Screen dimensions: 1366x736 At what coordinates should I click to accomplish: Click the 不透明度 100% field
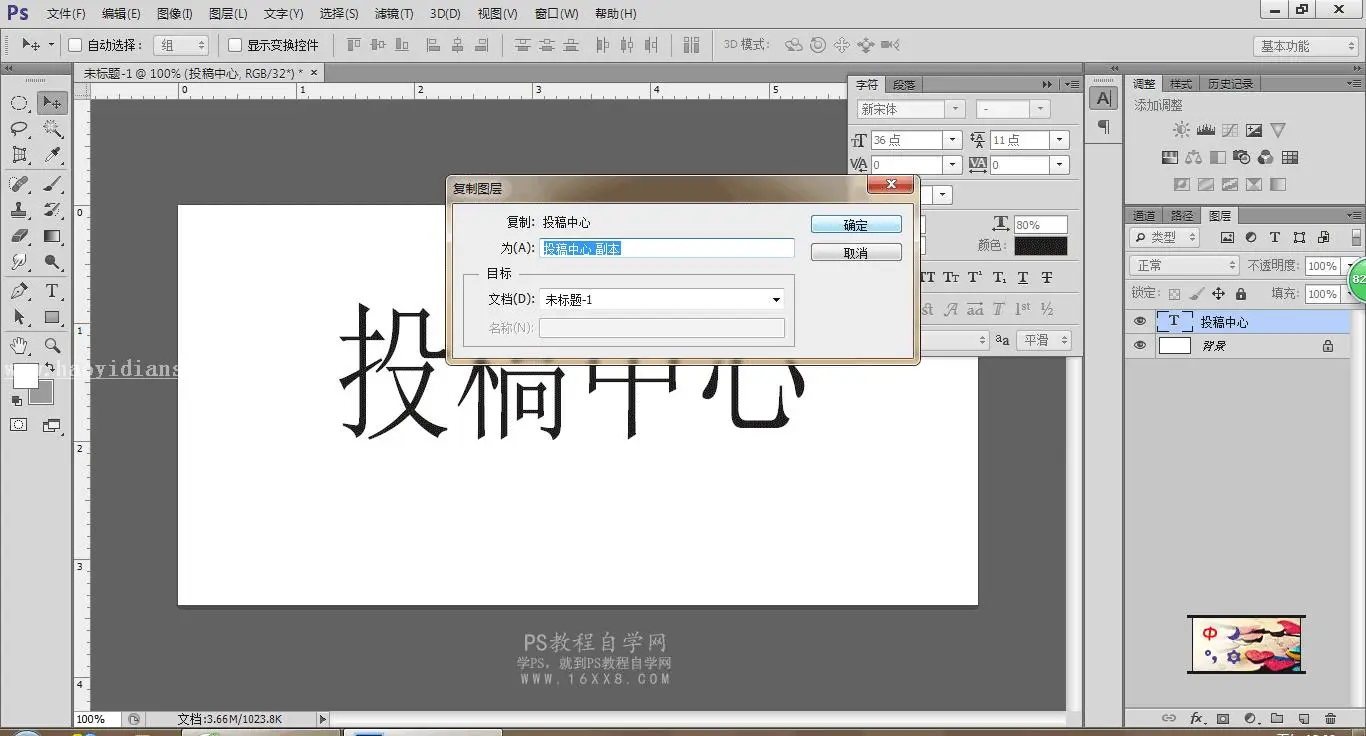pyautogui.click(x=1321, y=266)
